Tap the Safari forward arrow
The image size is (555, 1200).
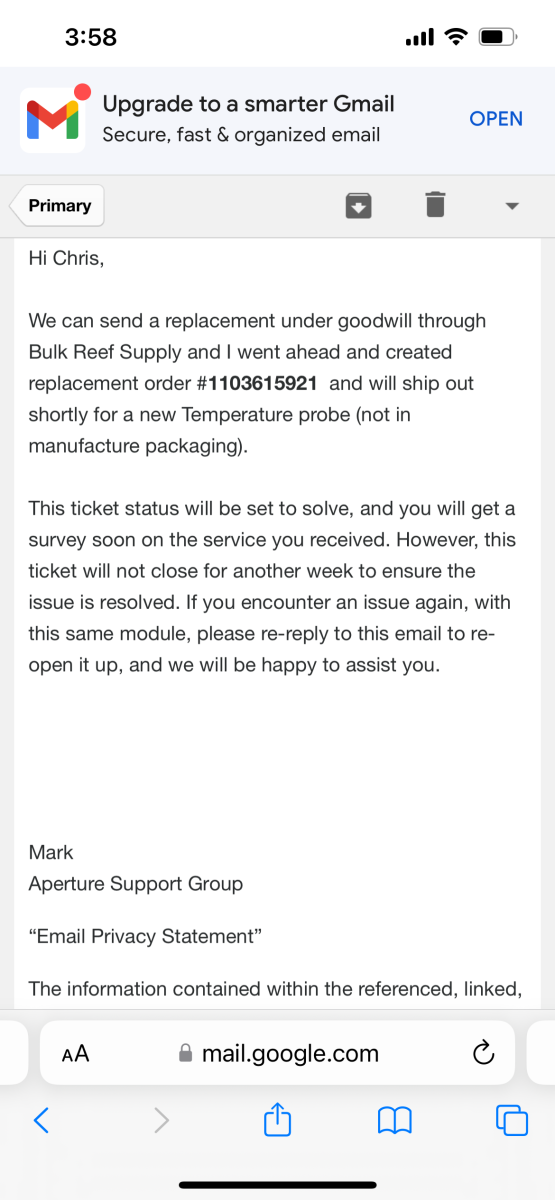pos(161,1120)
